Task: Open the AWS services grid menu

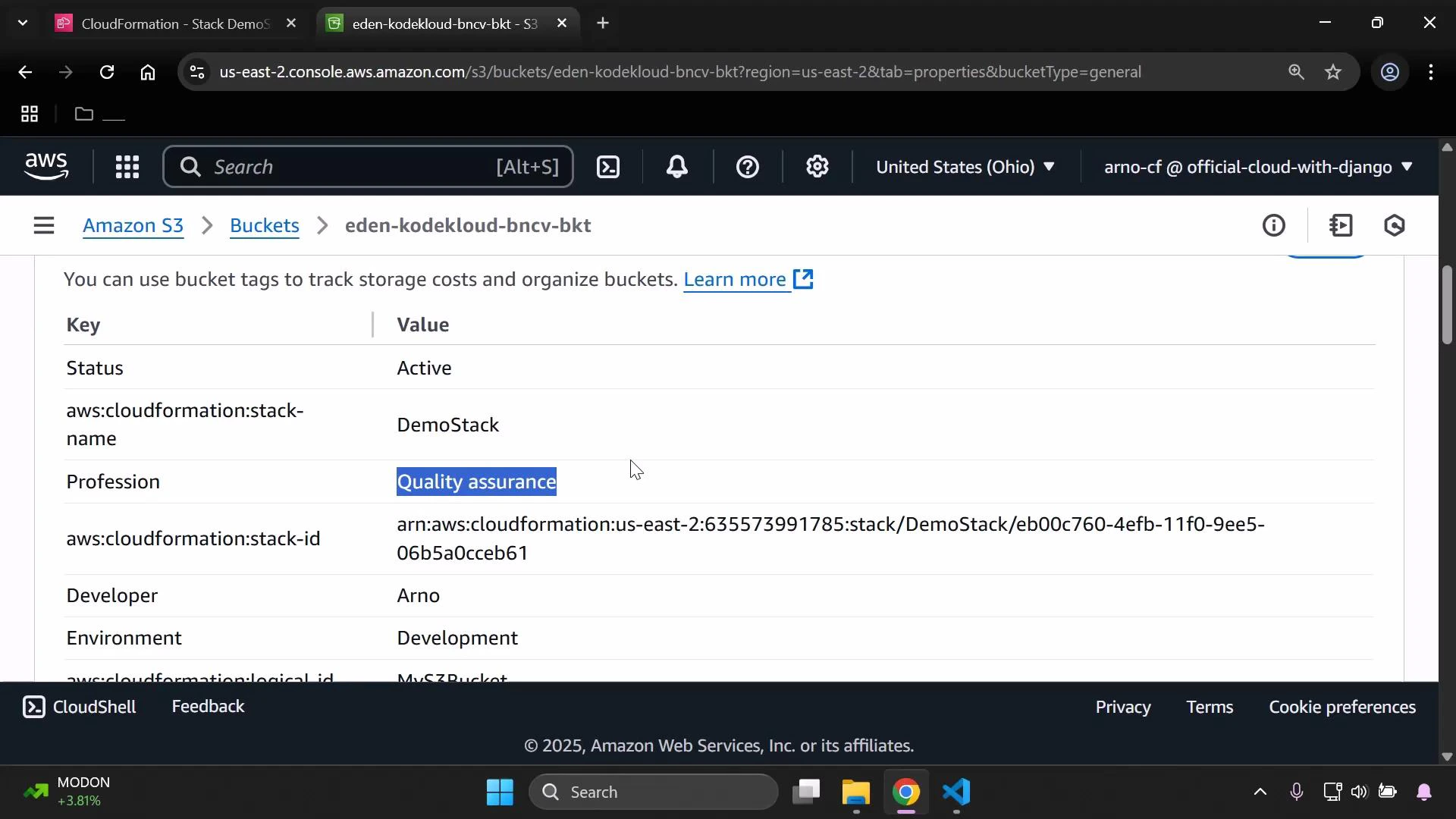Action: click(127, 167)
